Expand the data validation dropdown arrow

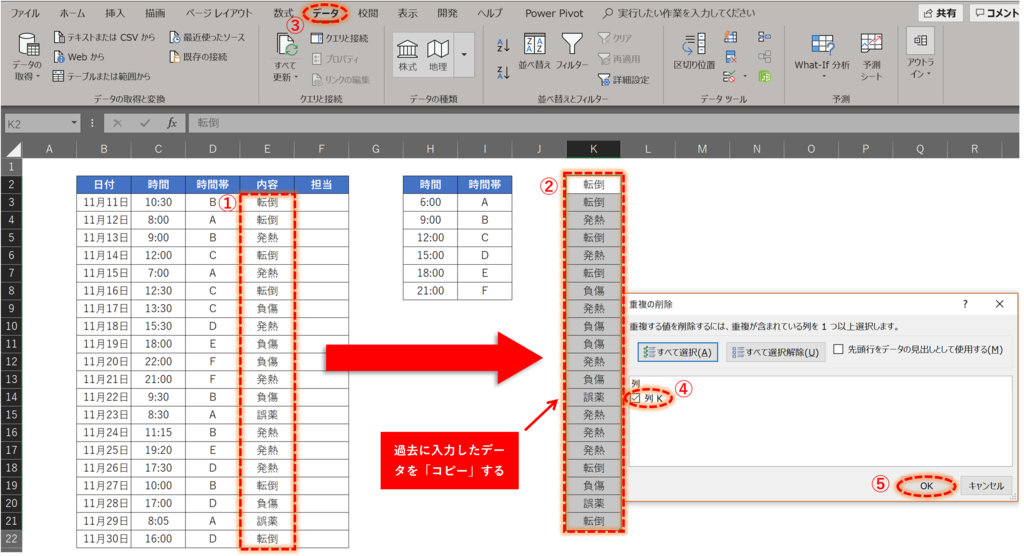point(745,77)
